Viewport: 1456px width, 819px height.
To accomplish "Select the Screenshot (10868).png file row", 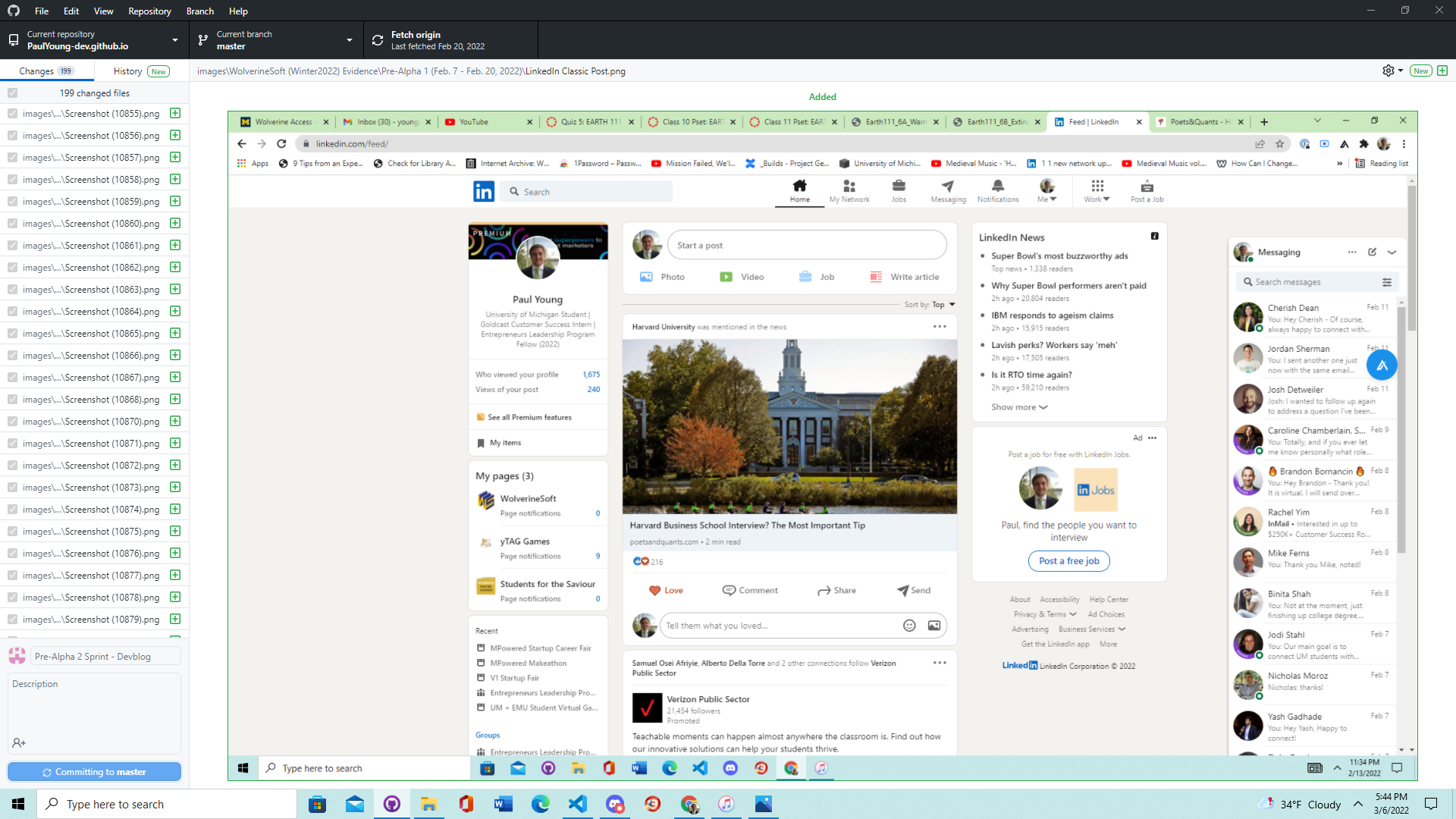I will click(95, 399).
